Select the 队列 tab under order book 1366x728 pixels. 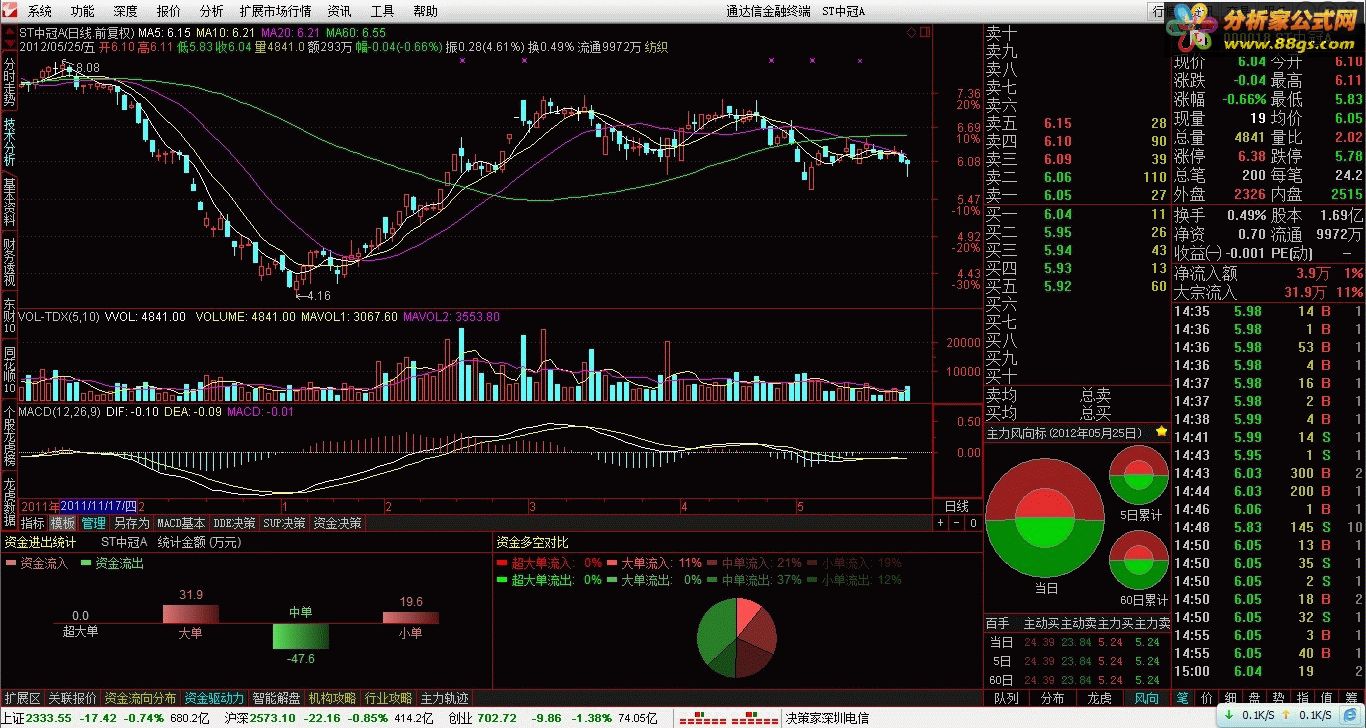coord(1006,698)
